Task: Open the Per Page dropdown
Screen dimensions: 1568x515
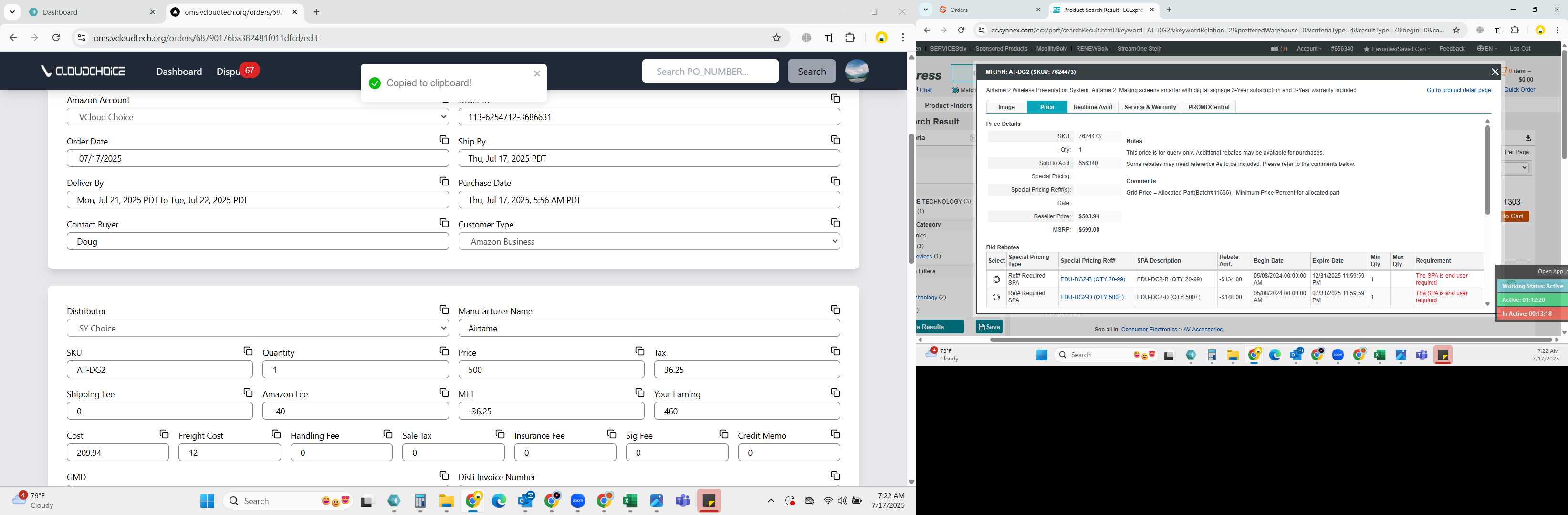Action: [1516, 168]
